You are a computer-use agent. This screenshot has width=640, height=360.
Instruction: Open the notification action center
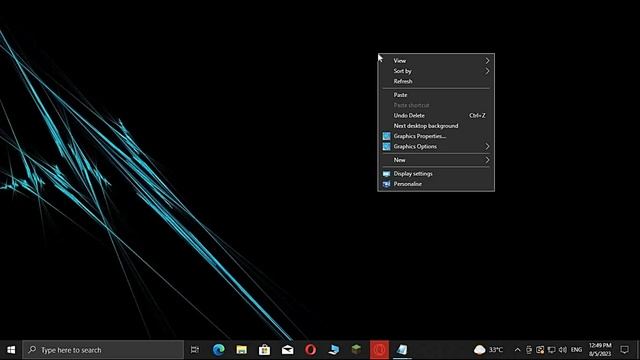click(x=624, y=350)
